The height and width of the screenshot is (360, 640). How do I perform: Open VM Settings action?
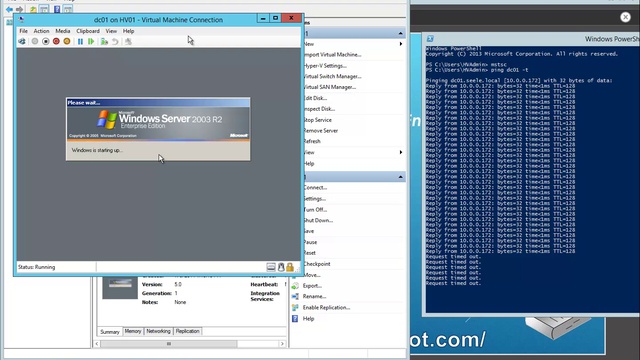click(315, 199)
